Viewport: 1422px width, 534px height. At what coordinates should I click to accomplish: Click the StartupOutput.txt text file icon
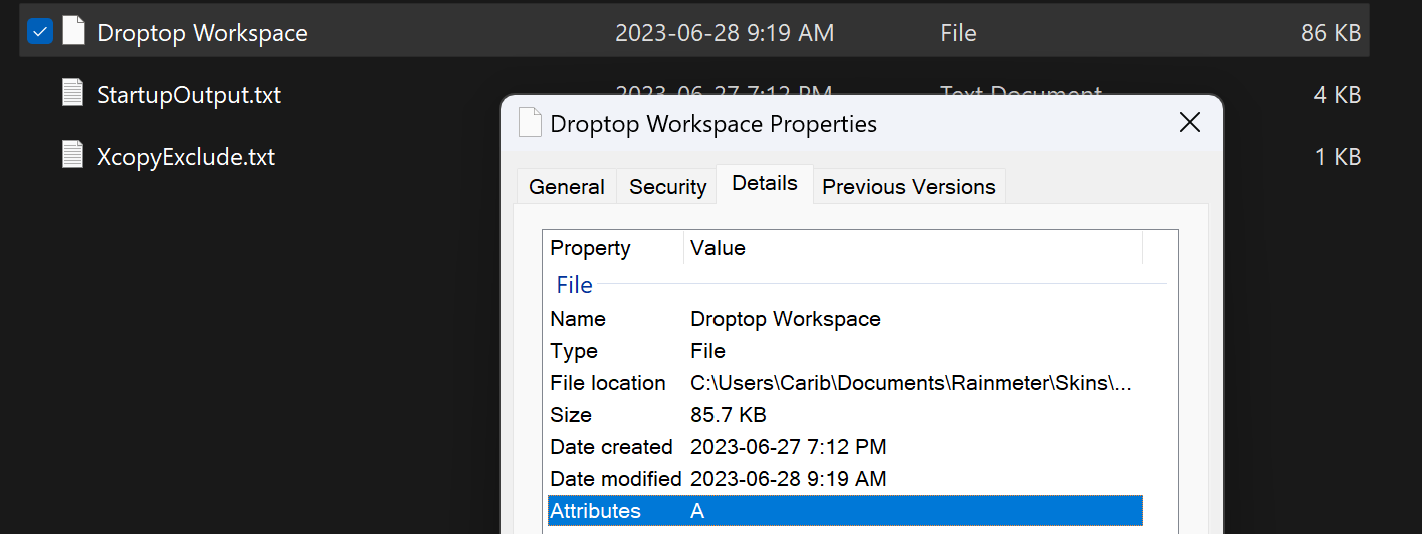[72, 92]
